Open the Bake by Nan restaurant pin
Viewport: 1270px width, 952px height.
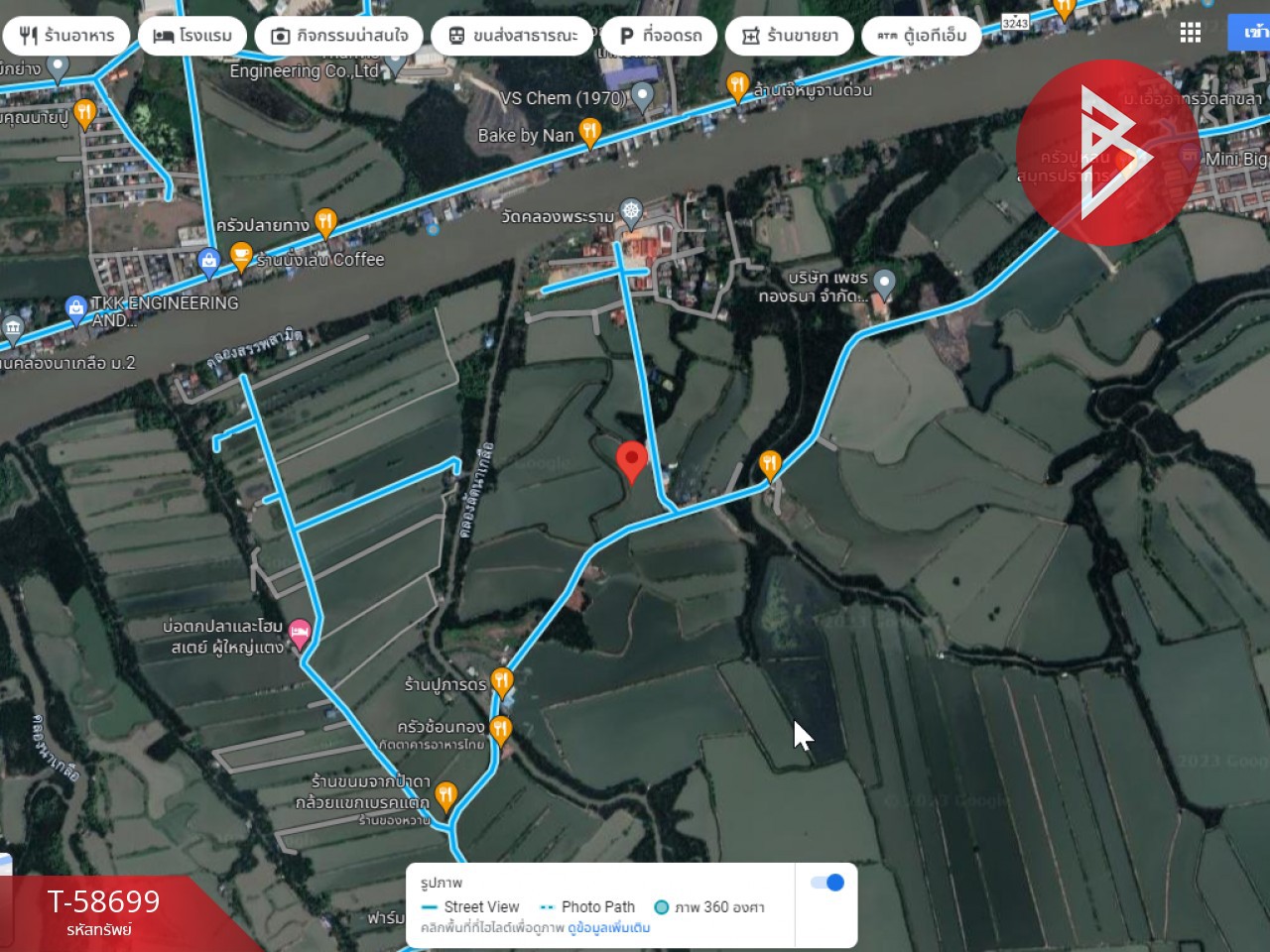pyautogui.click(x=590, y=133)
